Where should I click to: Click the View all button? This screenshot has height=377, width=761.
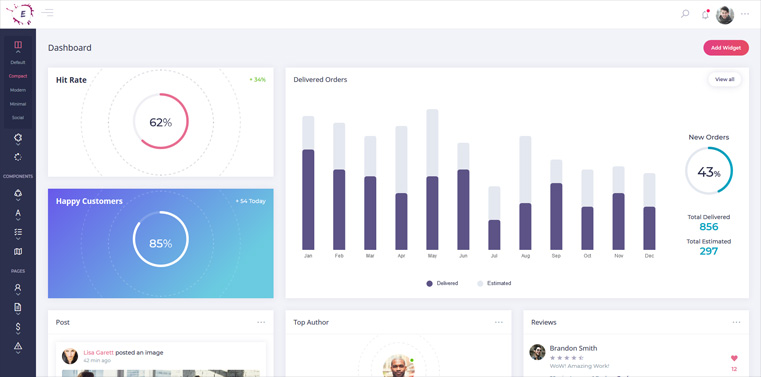tap(724, 79)
